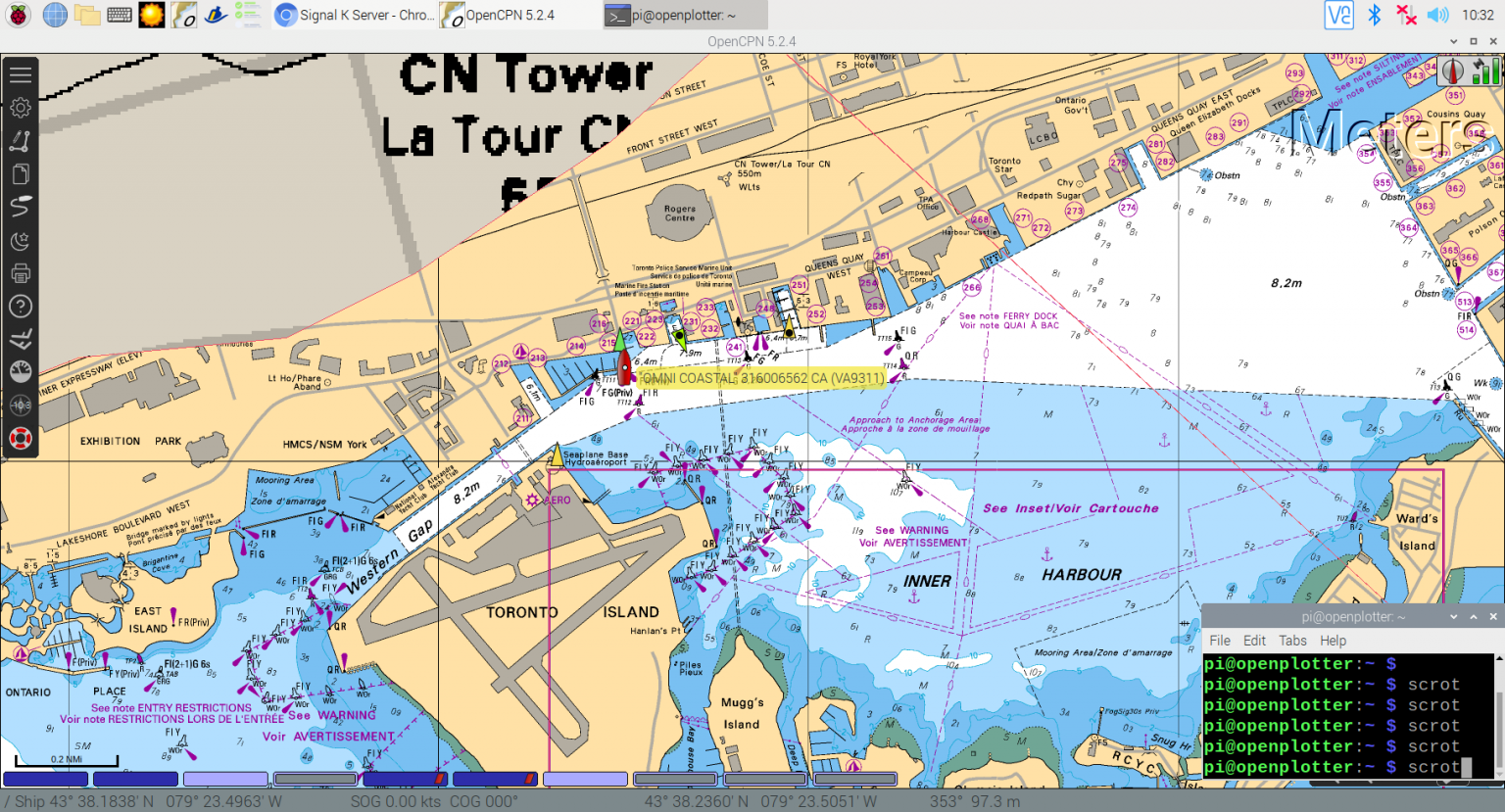Screen dimensions: 1505x812
Task: Open the terminal's File menu
Action: tap(1219, 640)
